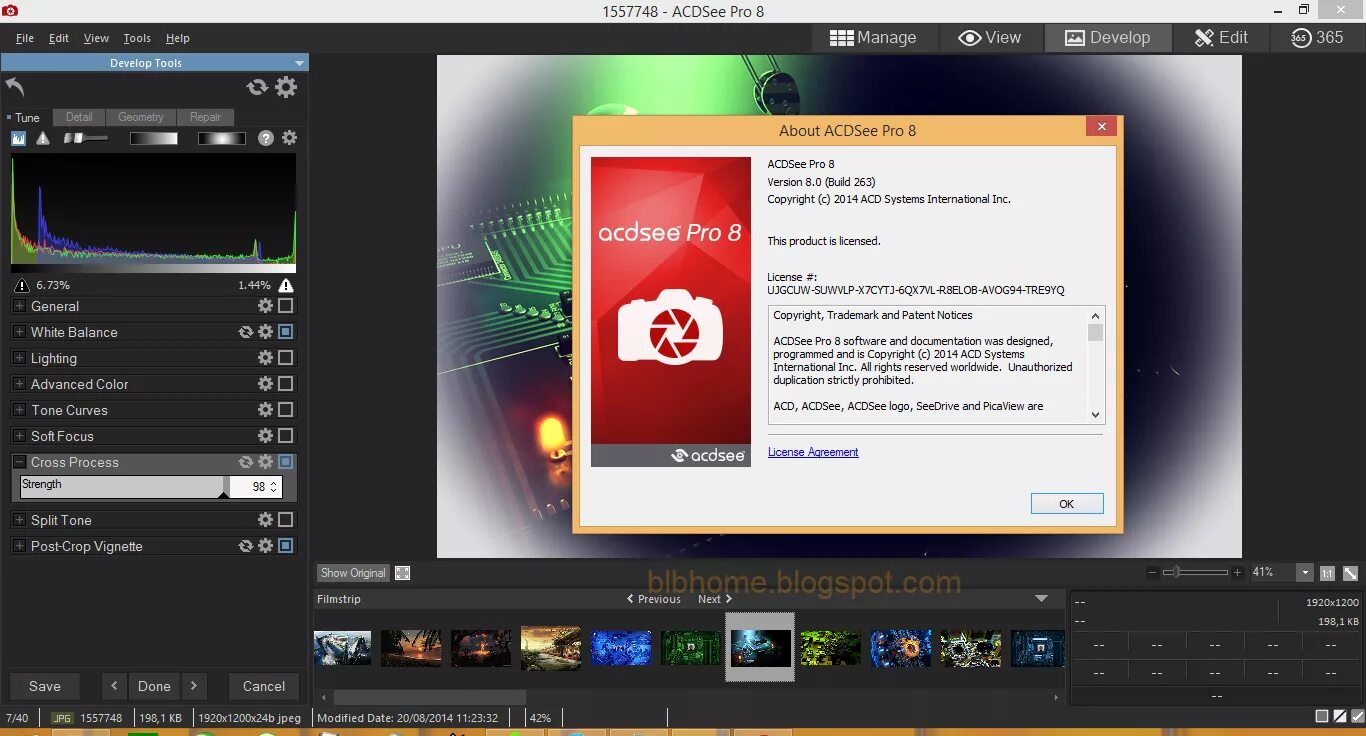Go to Next image in Filmstrip
The height and width of the screenshot is (736, 1366).
click(715, 599)
